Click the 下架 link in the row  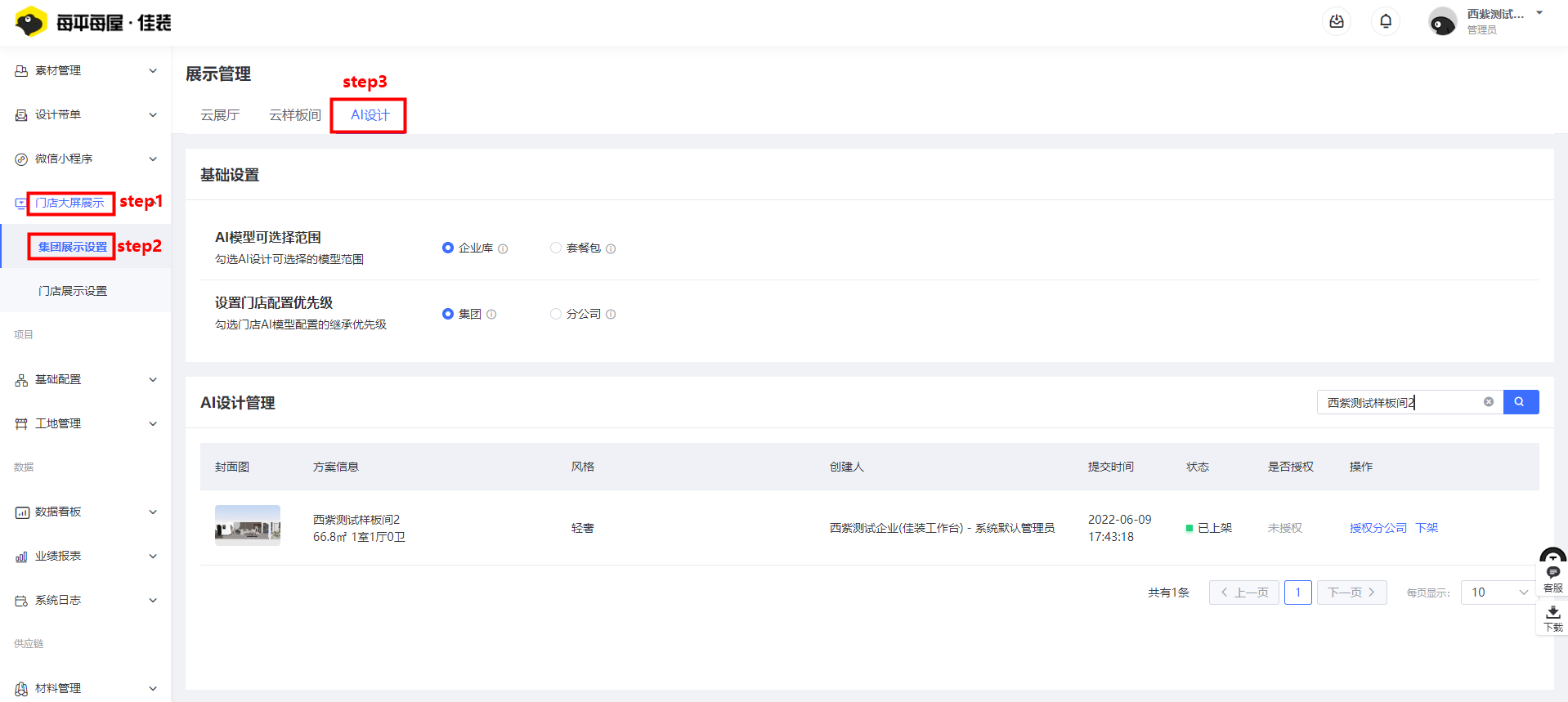(1427, 528)
